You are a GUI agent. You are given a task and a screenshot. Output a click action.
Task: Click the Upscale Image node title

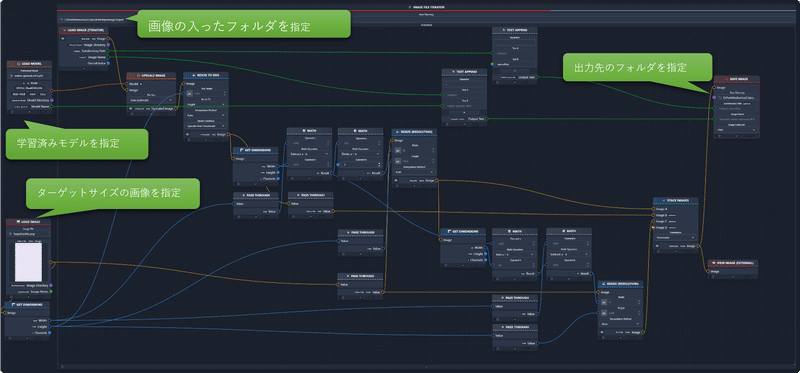pyautogui.click(x=153, y=76)
